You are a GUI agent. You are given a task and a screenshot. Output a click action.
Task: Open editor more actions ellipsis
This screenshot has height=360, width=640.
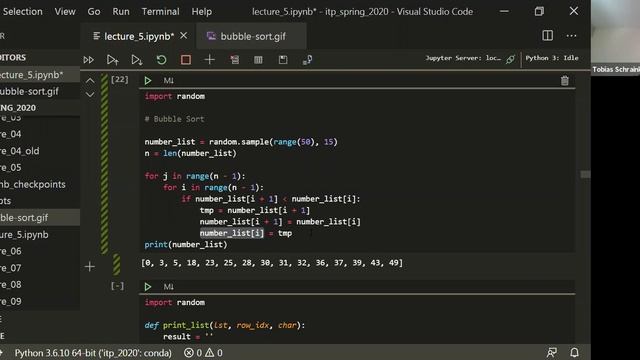tap(571, 36)
